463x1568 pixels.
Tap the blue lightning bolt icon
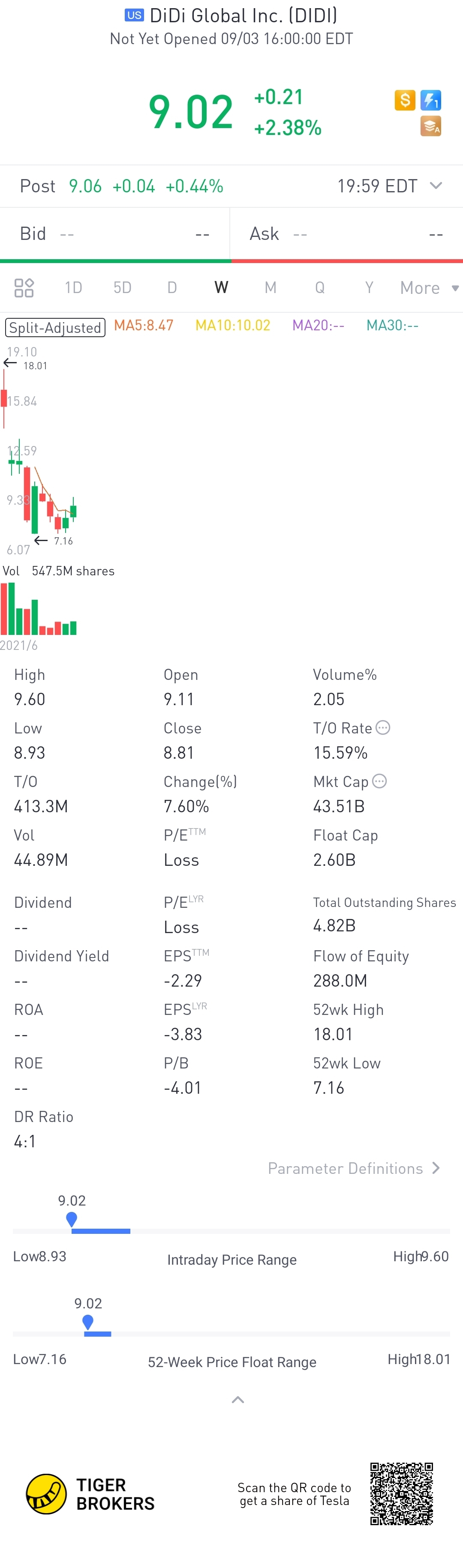[431, 100]
